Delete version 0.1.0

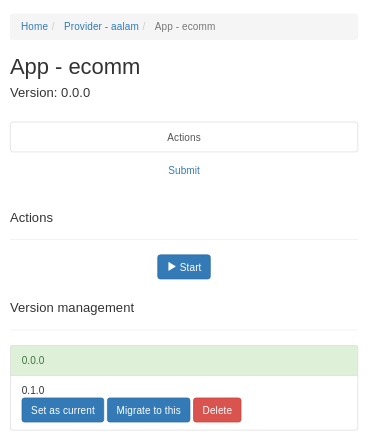tap(217, 410)
